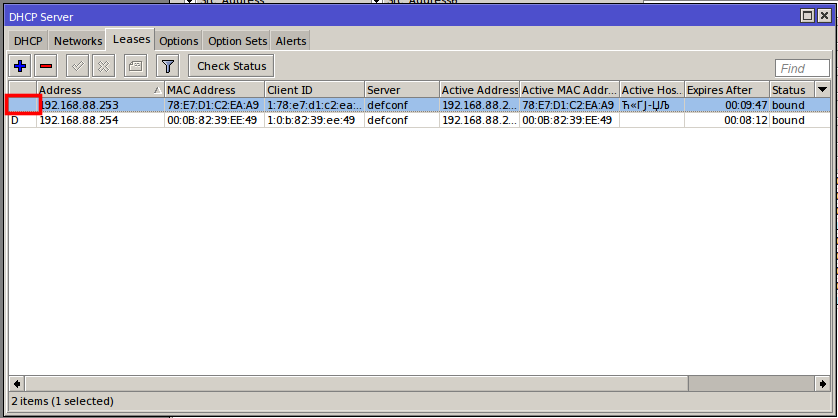Image resolution: width=838 pixels, height=418 pixels.
Task: Select the Leases tab
Action: pyautogui.click(x=131, y=40)
